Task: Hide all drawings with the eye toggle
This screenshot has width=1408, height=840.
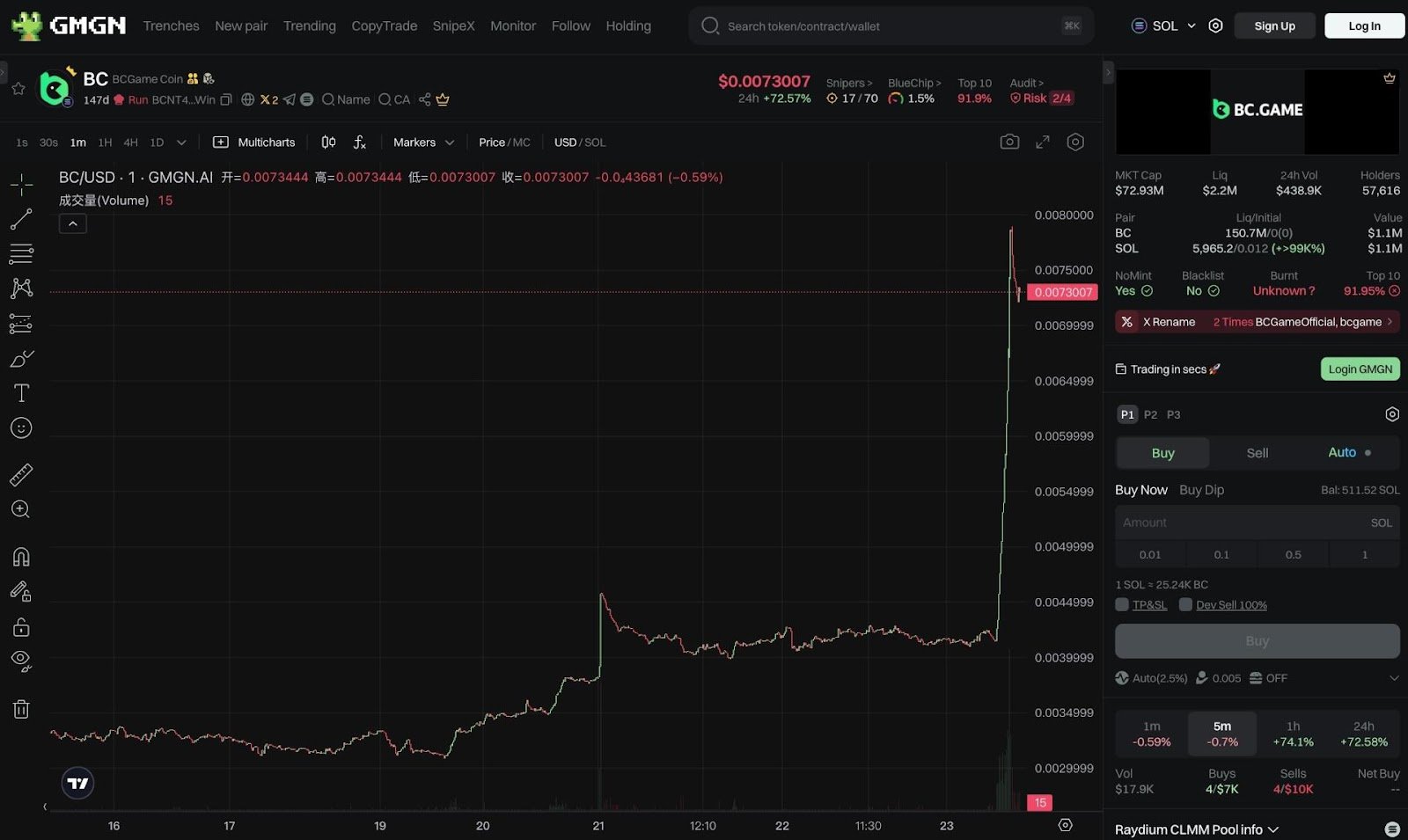Action: (x=20, y=661)
